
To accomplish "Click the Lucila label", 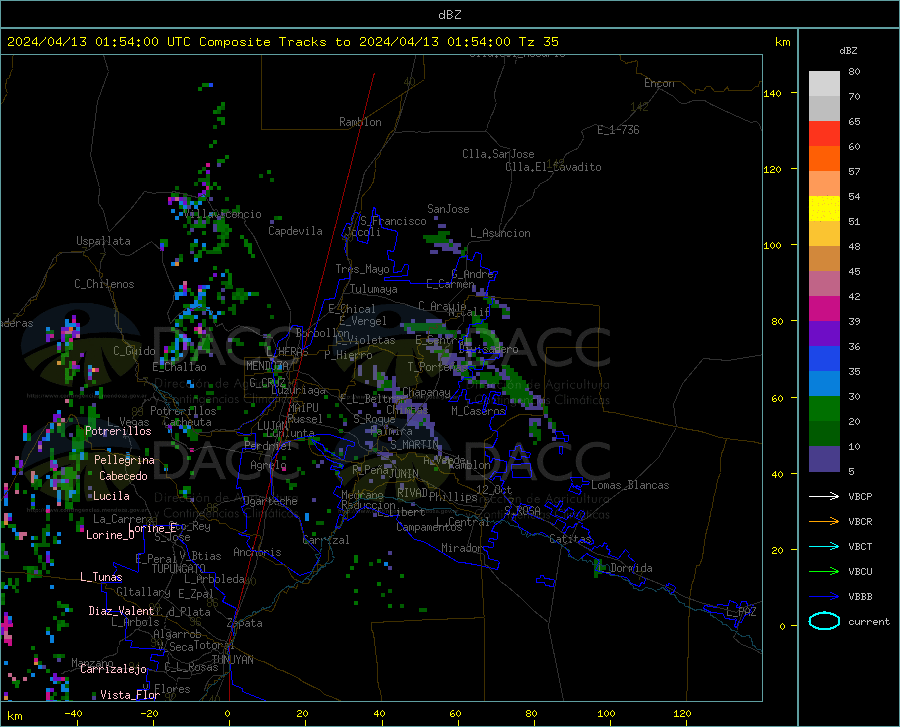I will 111,496.
